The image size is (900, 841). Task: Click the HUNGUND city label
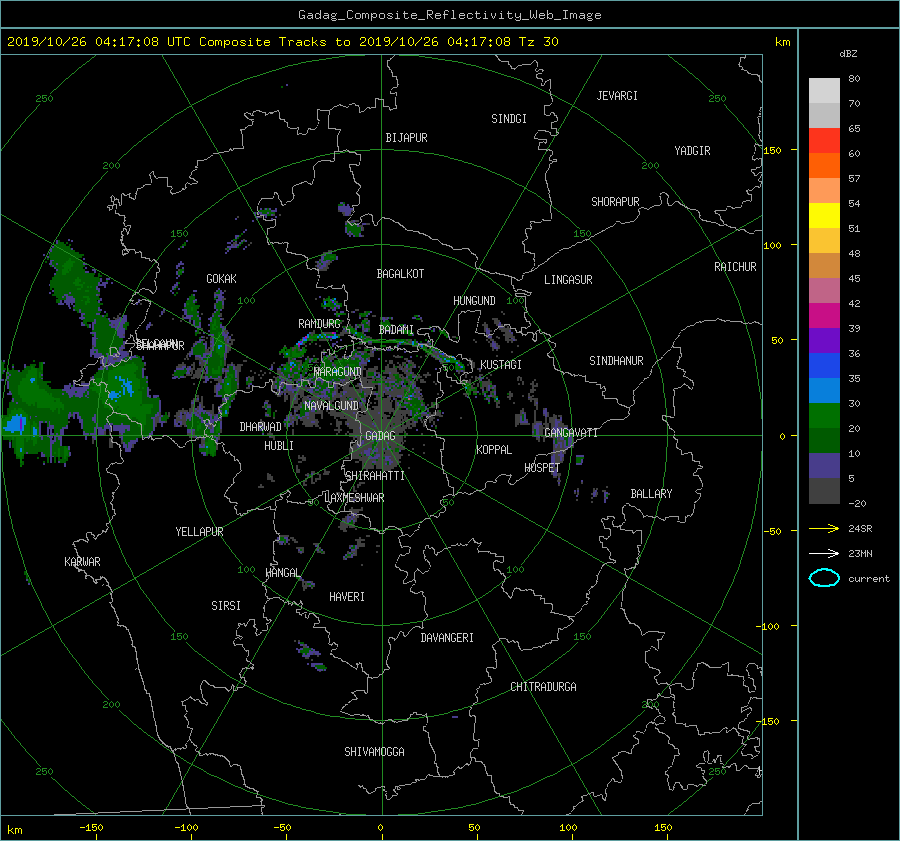(x=474, y=301)
